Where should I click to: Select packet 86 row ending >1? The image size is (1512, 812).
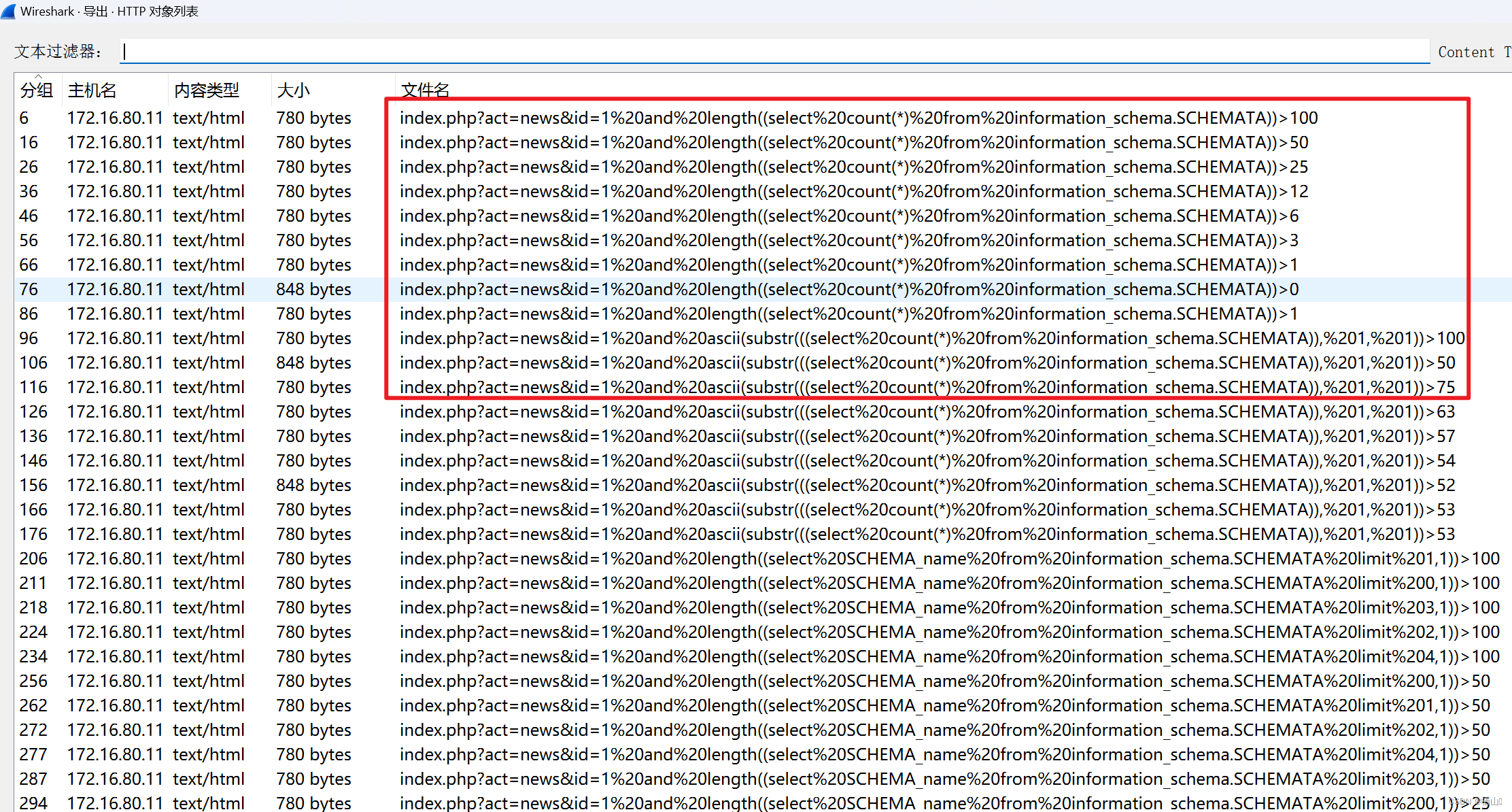pyautogui.click(x=763, y=314)
